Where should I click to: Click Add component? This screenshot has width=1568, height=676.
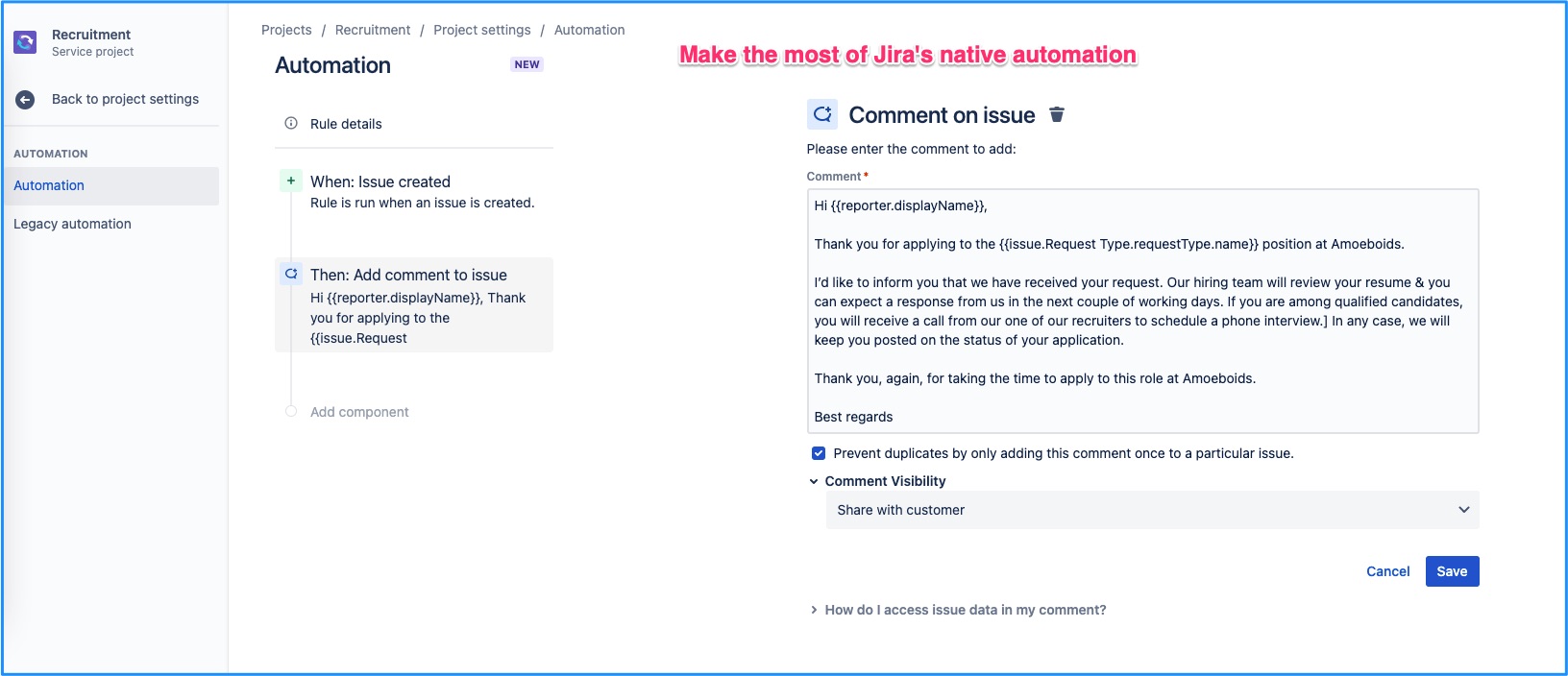[x=359, y=412]
